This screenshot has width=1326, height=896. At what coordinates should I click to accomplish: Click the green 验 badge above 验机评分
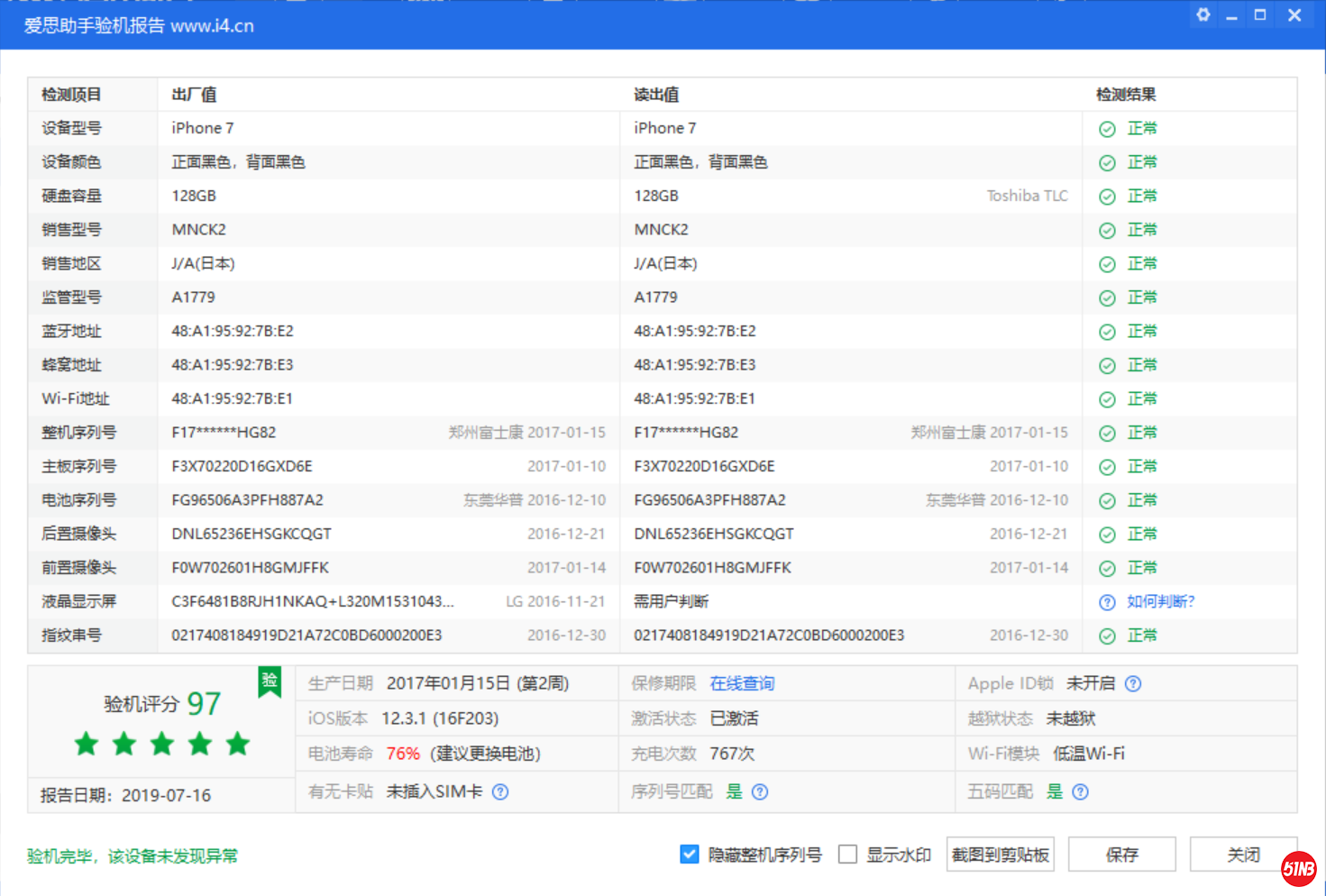coord(268,682)
